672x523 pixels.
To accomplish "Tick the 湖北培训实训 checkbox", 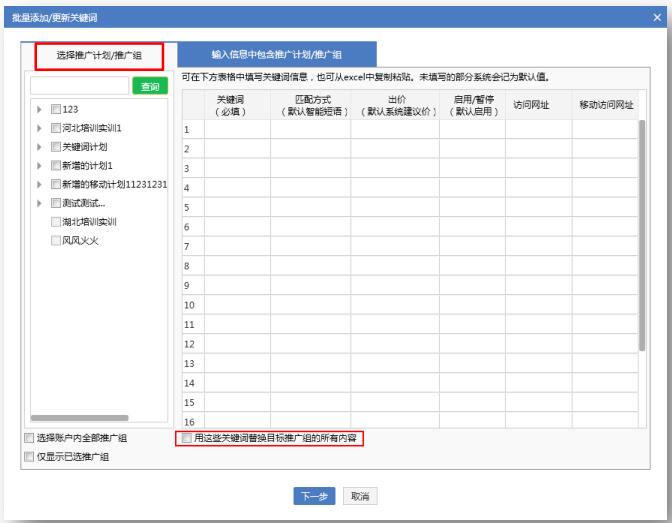I will [56, 222].
